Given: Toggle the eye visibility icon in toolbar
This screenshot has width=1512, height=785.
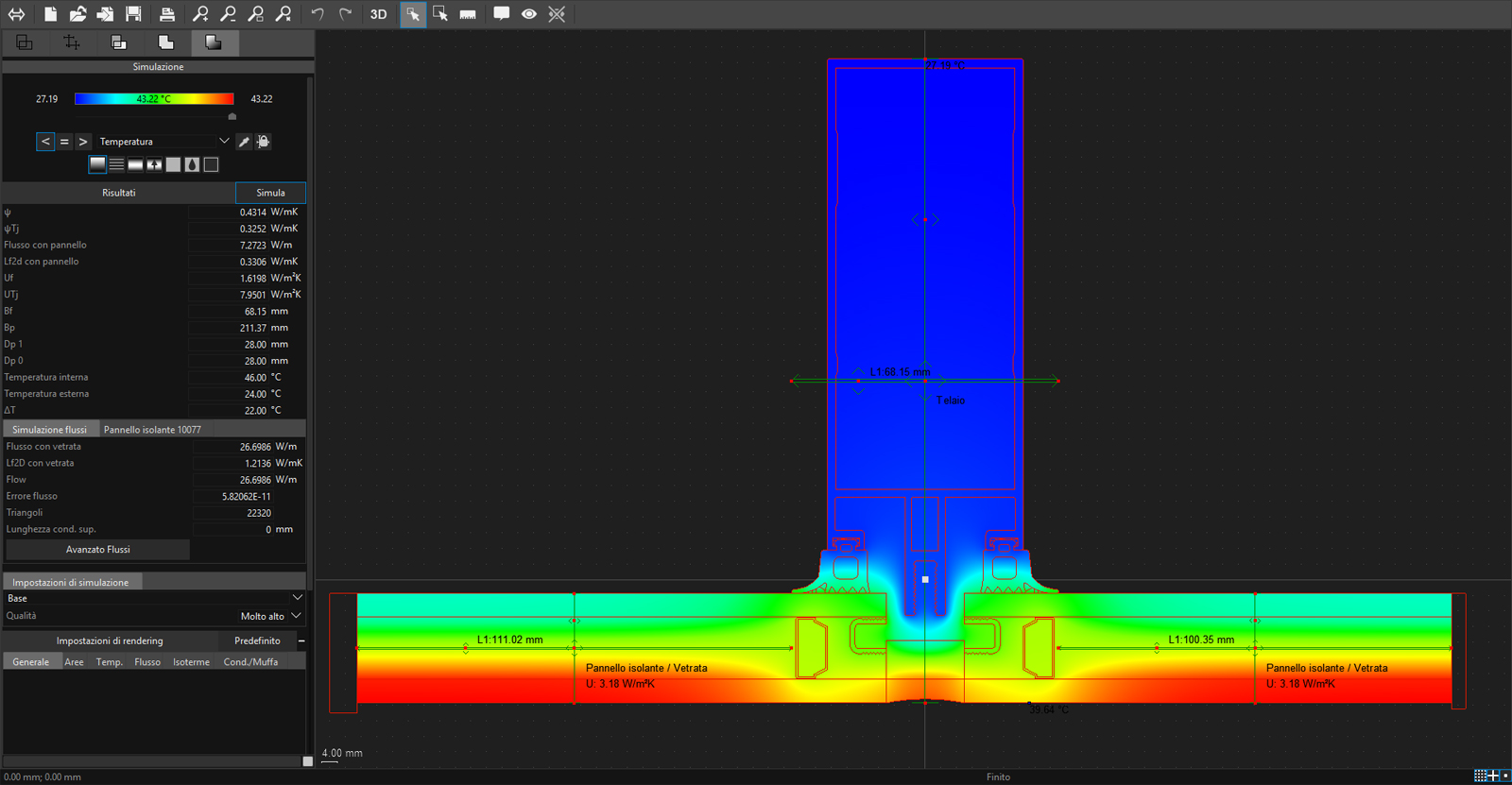Looking at the screenshot, I should [529, 14].
